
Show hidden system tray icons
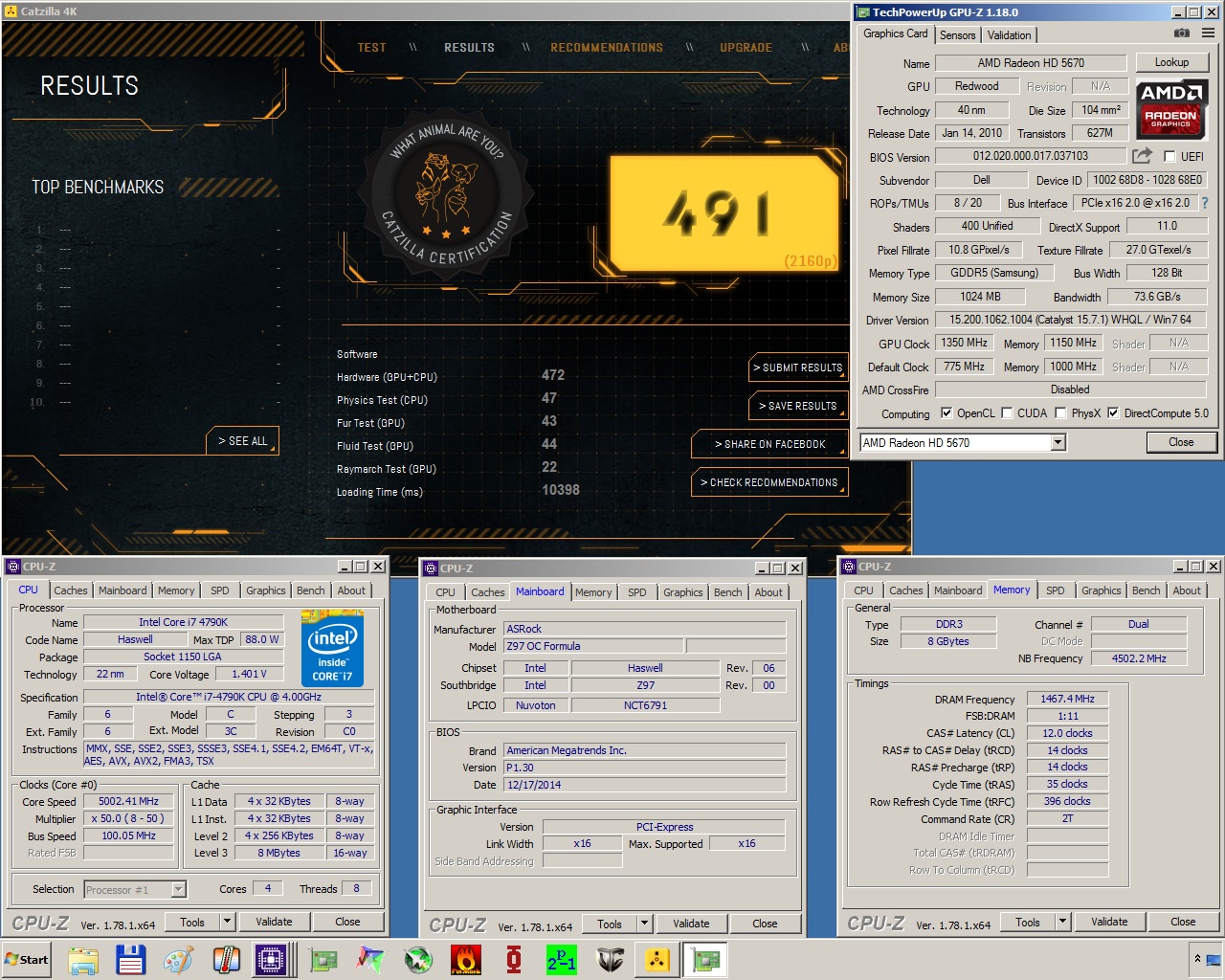1197,959
